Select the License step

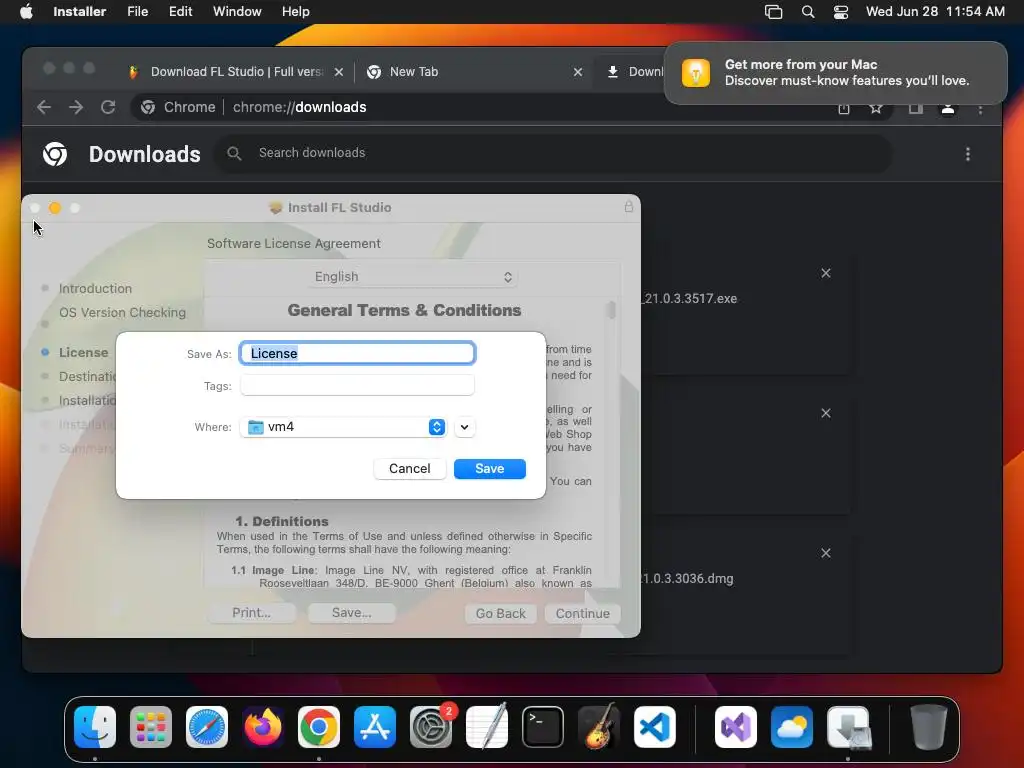pyautogui.click(x=84, y=353)
